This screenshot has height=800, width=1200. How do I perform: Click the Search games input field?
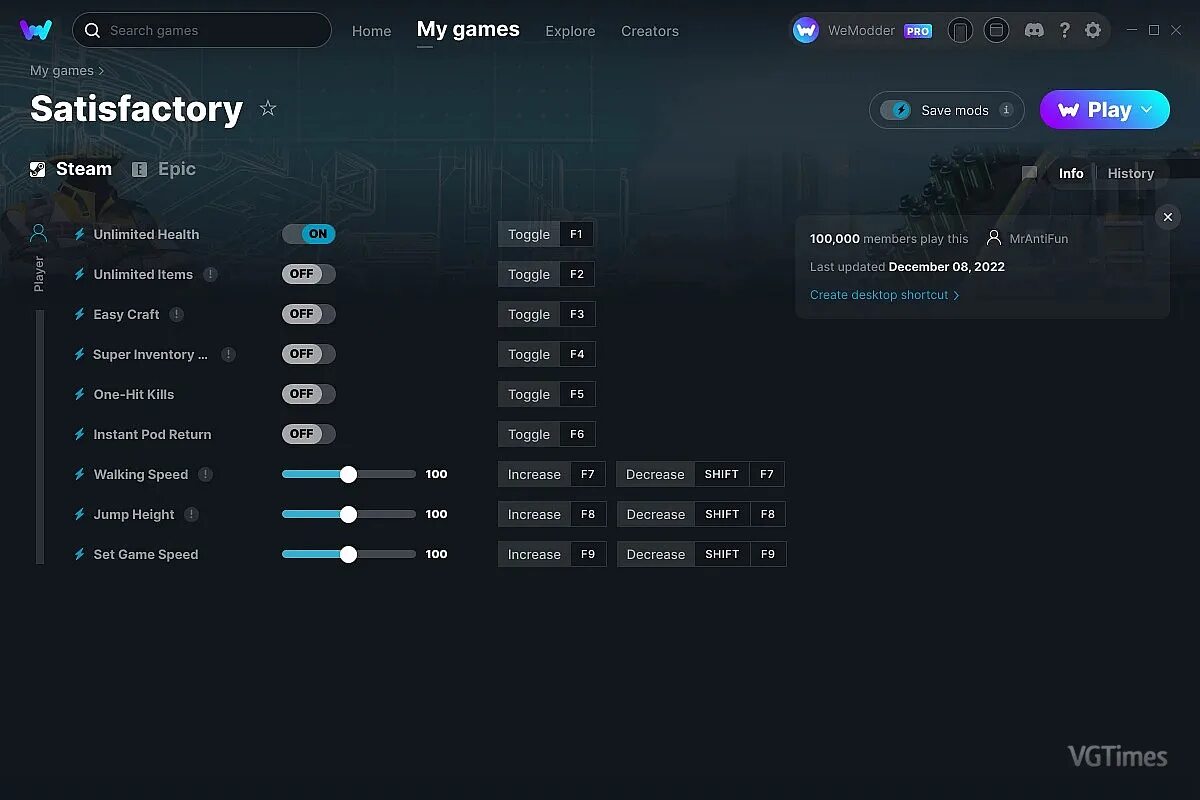point(202,30)
